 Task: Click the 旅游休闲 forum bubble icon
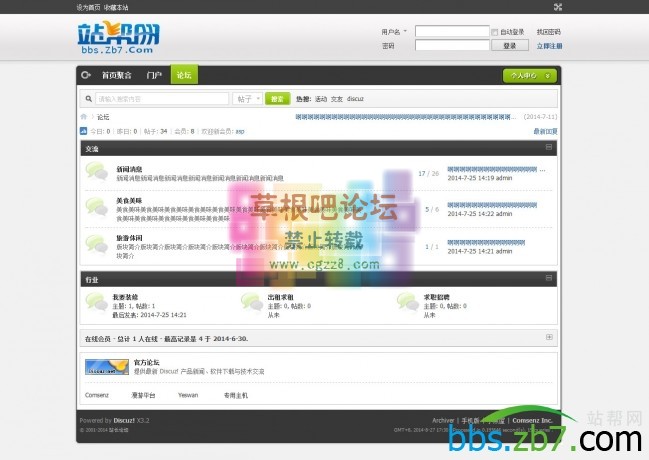tap(97, 244)
